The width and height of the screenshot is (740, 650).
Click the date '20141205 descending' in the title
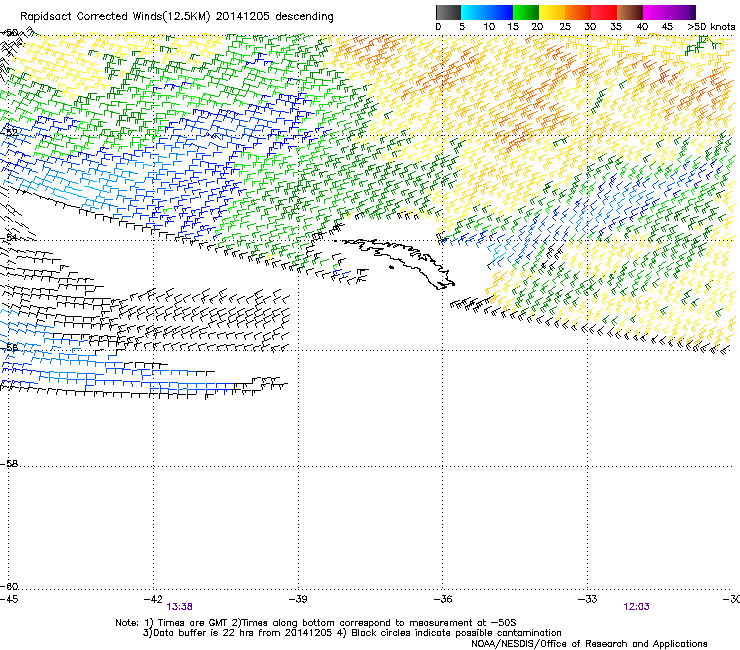click(275, 17)
